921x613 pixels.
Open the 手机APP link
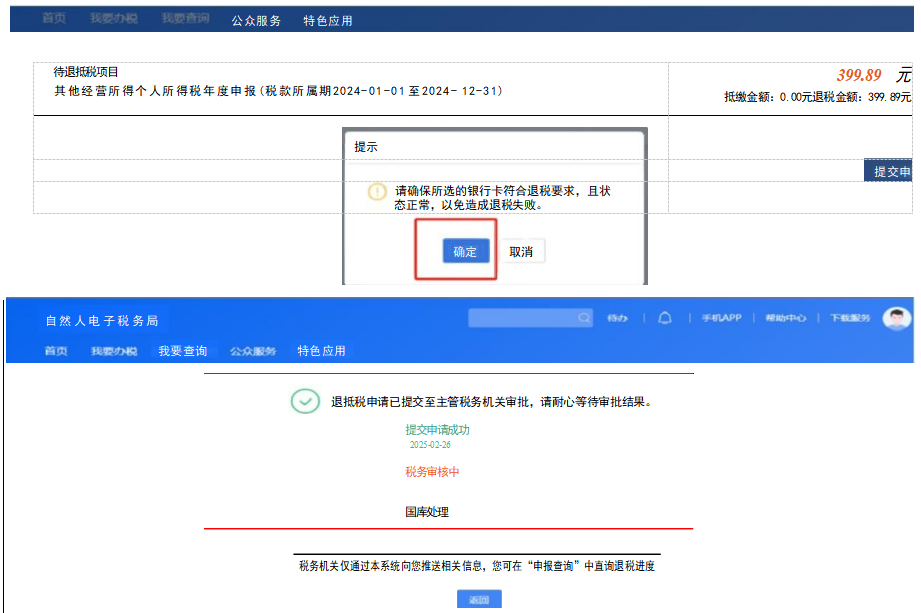tap(721, 318)
